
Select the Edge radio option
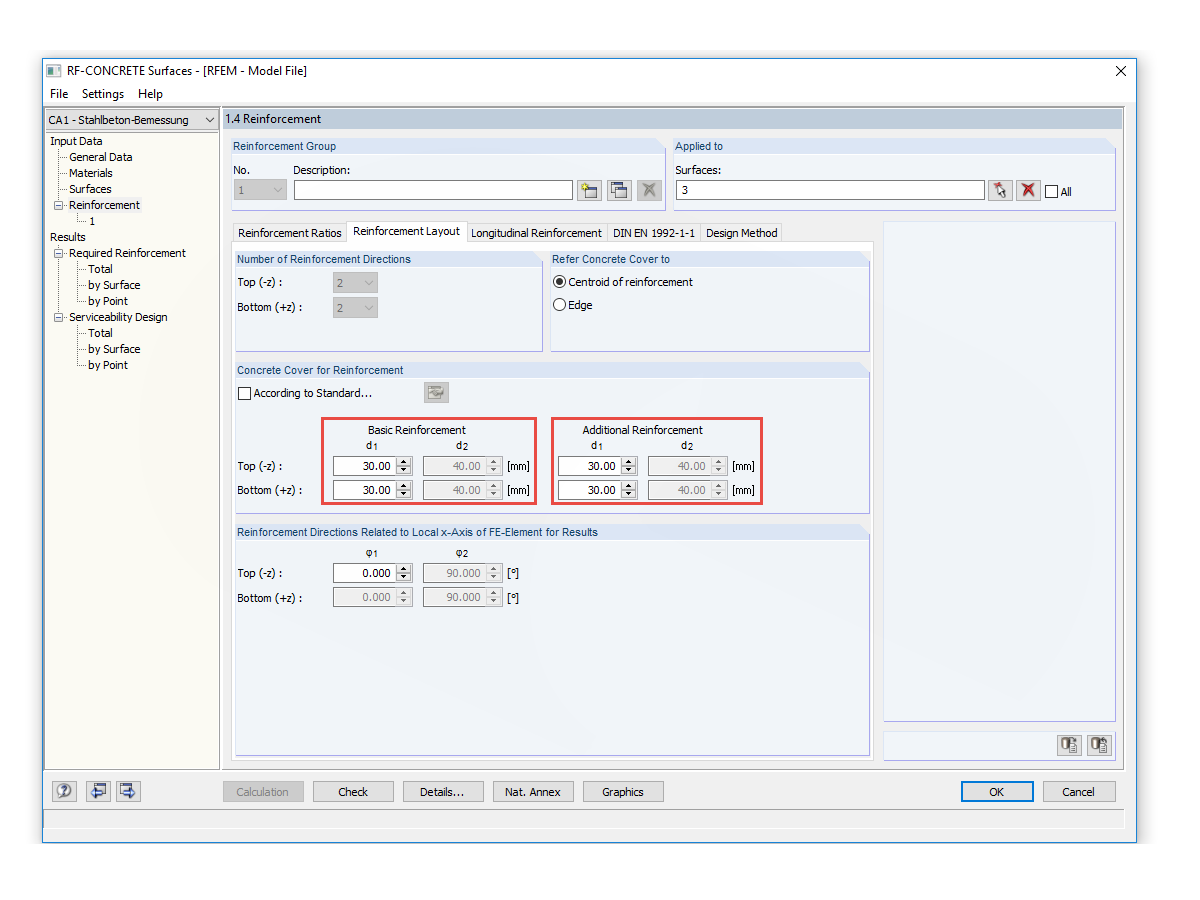[559, 305]
